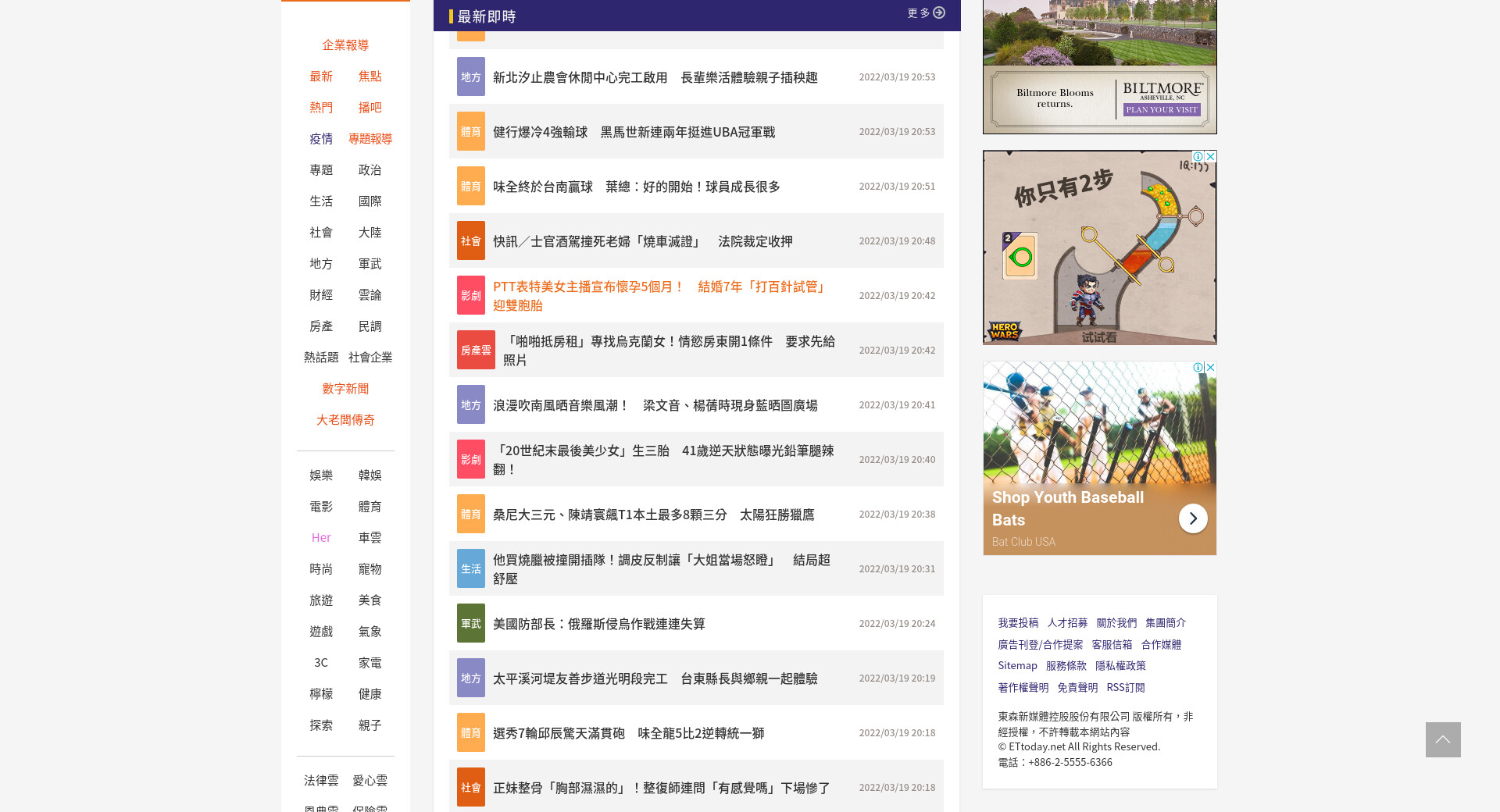Close the Hero Wars ad
The height and width of the screenshot is (812, 1500).
pyautogui.click(x=1210, y=157)
